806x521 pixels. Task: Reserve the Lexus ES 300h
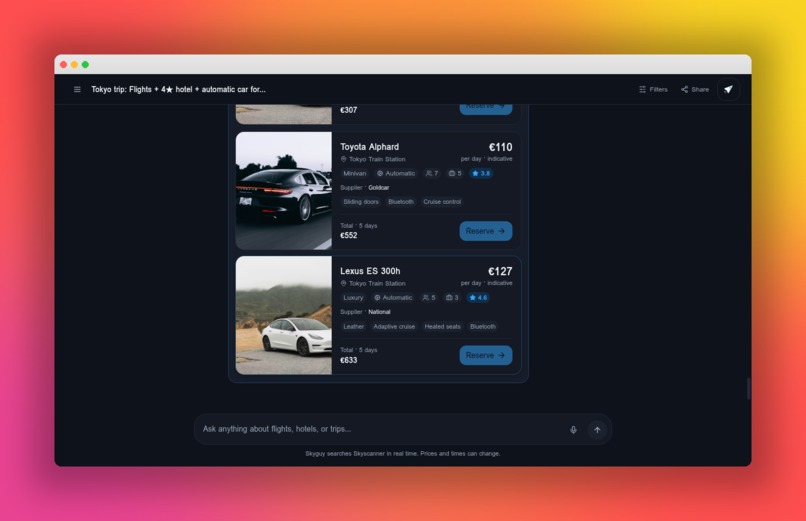click(486, 356)
